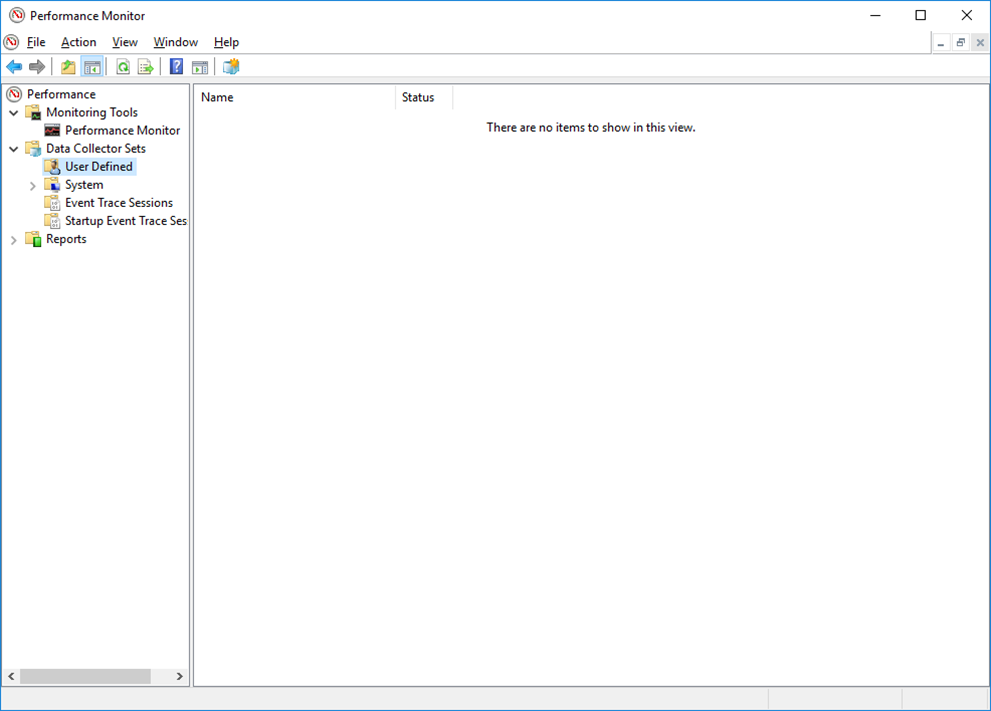Click the Refresh toolbar icon

click(123, 66)
